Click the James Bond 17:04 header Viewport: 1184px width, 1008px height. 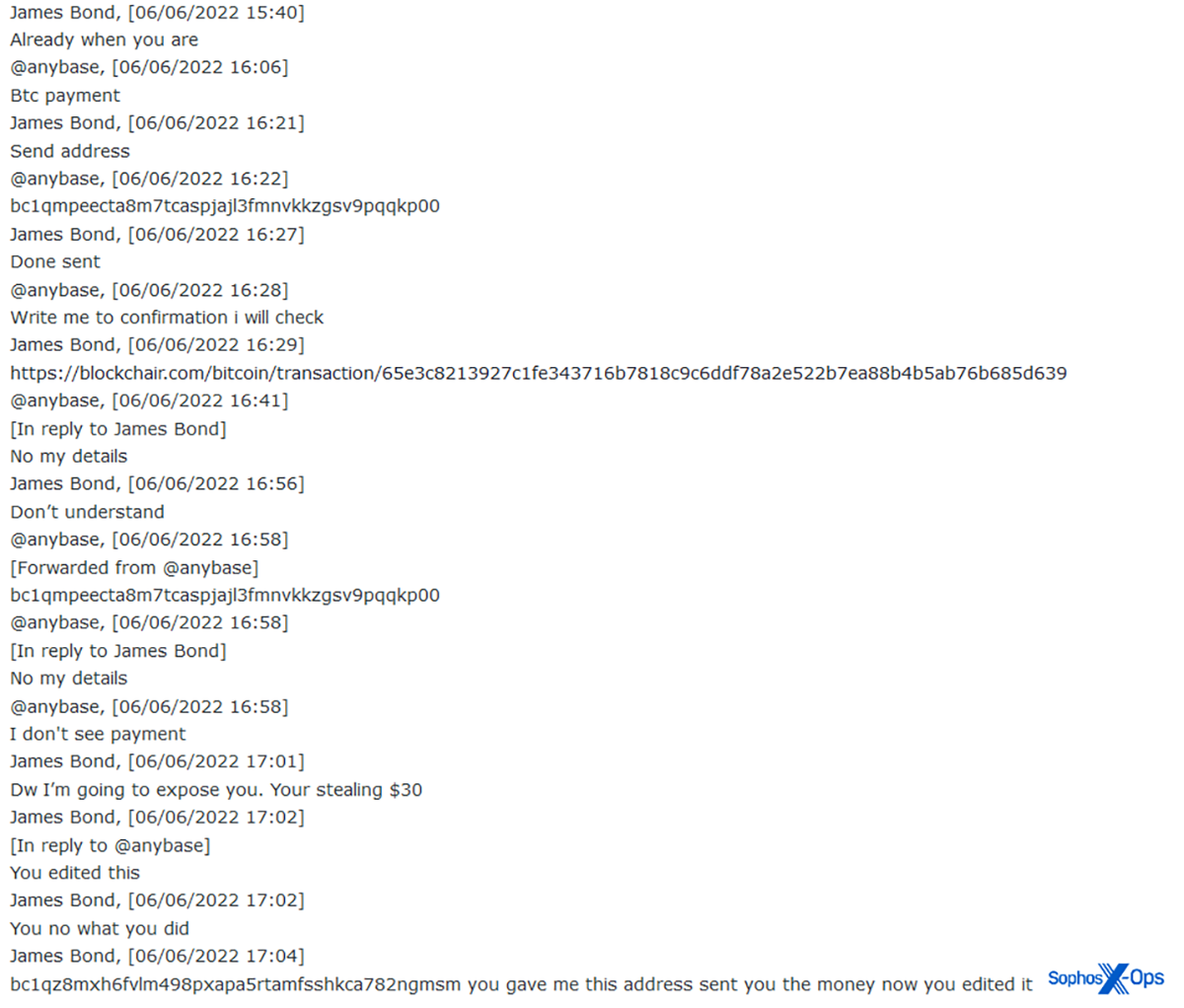click(157, 956)
